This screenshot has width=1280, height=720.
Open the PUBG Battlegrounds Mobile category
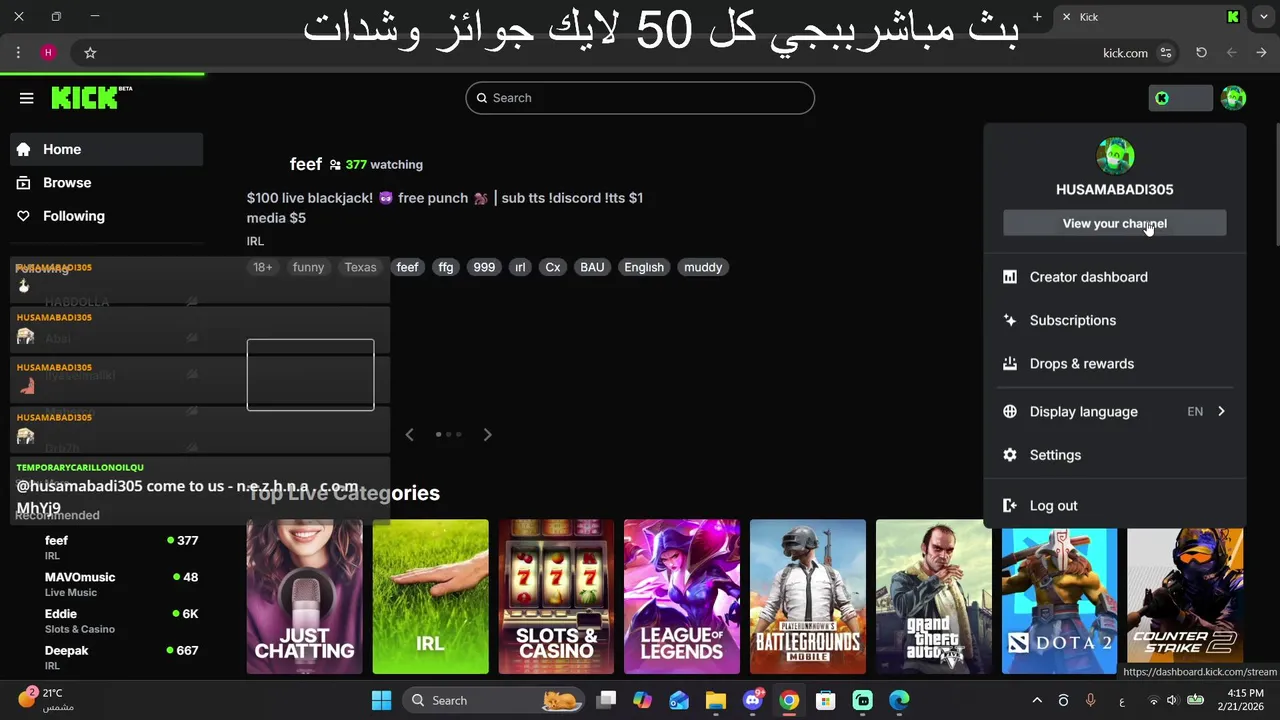pyautogui.click(x=808, y=597)
